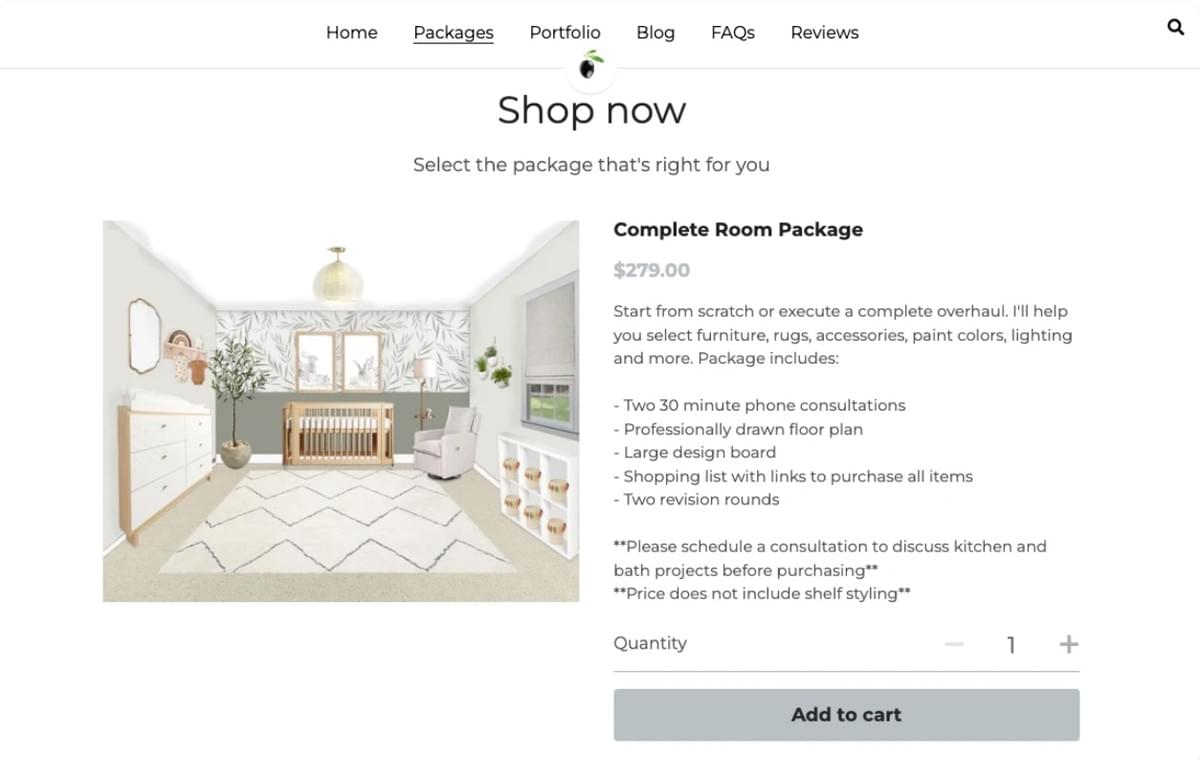Click the minus icon to decrease quantity
This screenshot has height=760, width=1200.
pos(954,644)
